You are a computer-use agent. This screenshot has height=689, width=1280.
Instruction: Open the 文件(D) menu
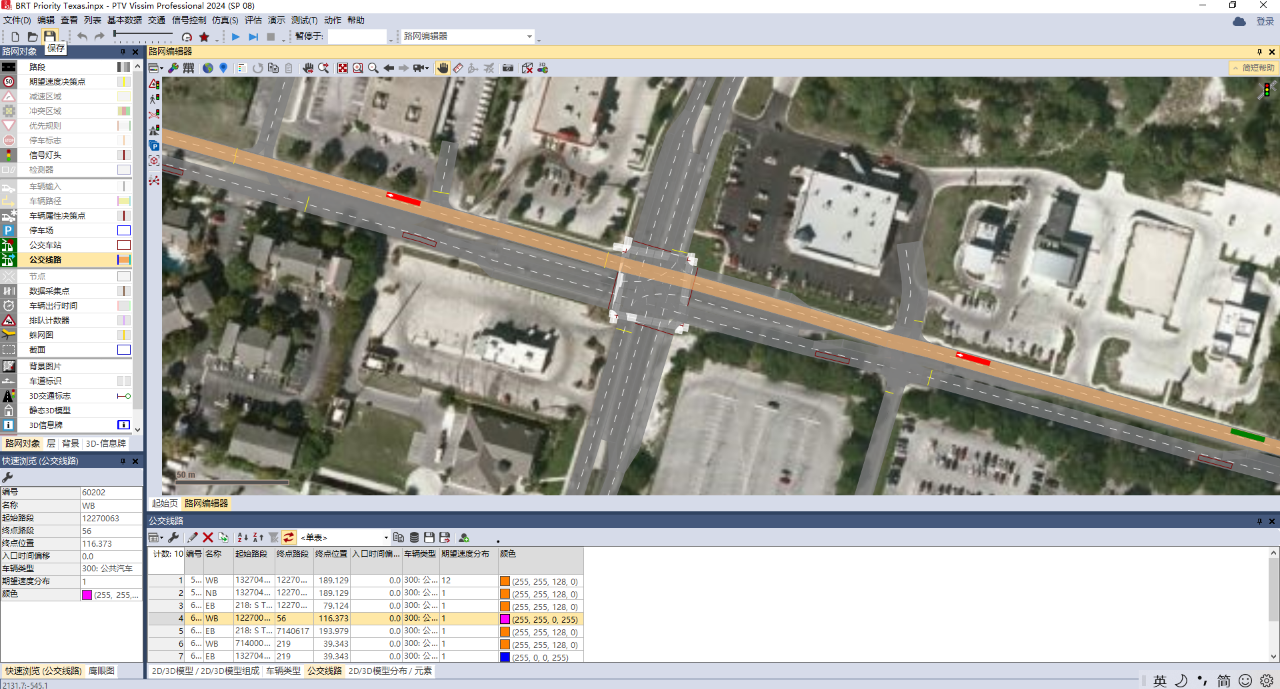[17, 20]
